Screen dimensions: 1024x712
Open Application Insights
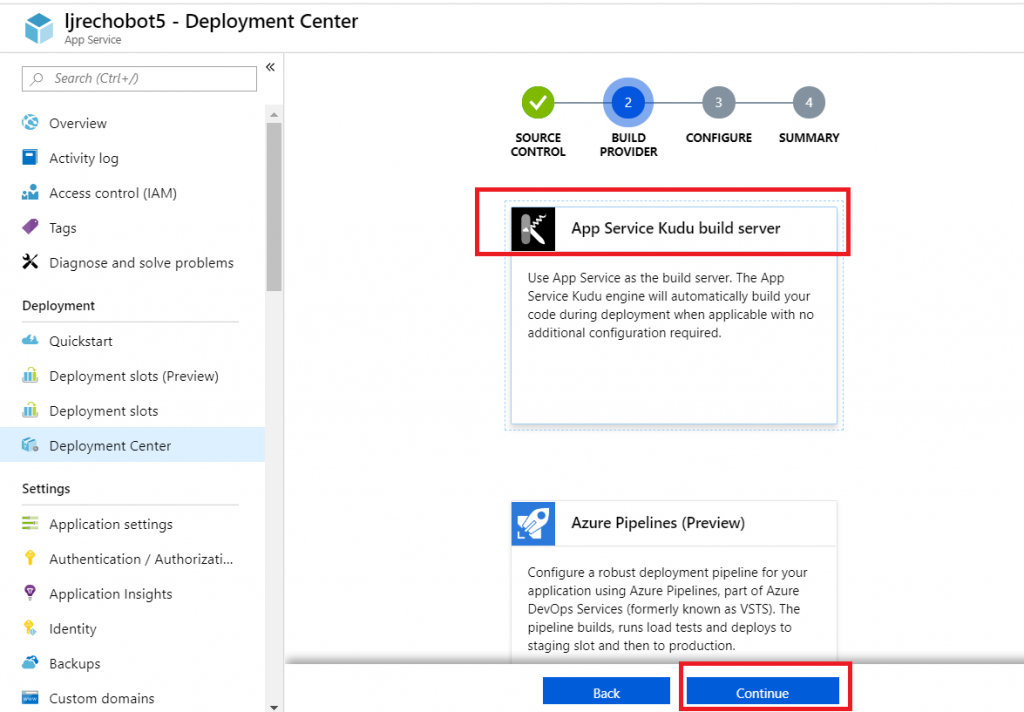click(133, 594)
